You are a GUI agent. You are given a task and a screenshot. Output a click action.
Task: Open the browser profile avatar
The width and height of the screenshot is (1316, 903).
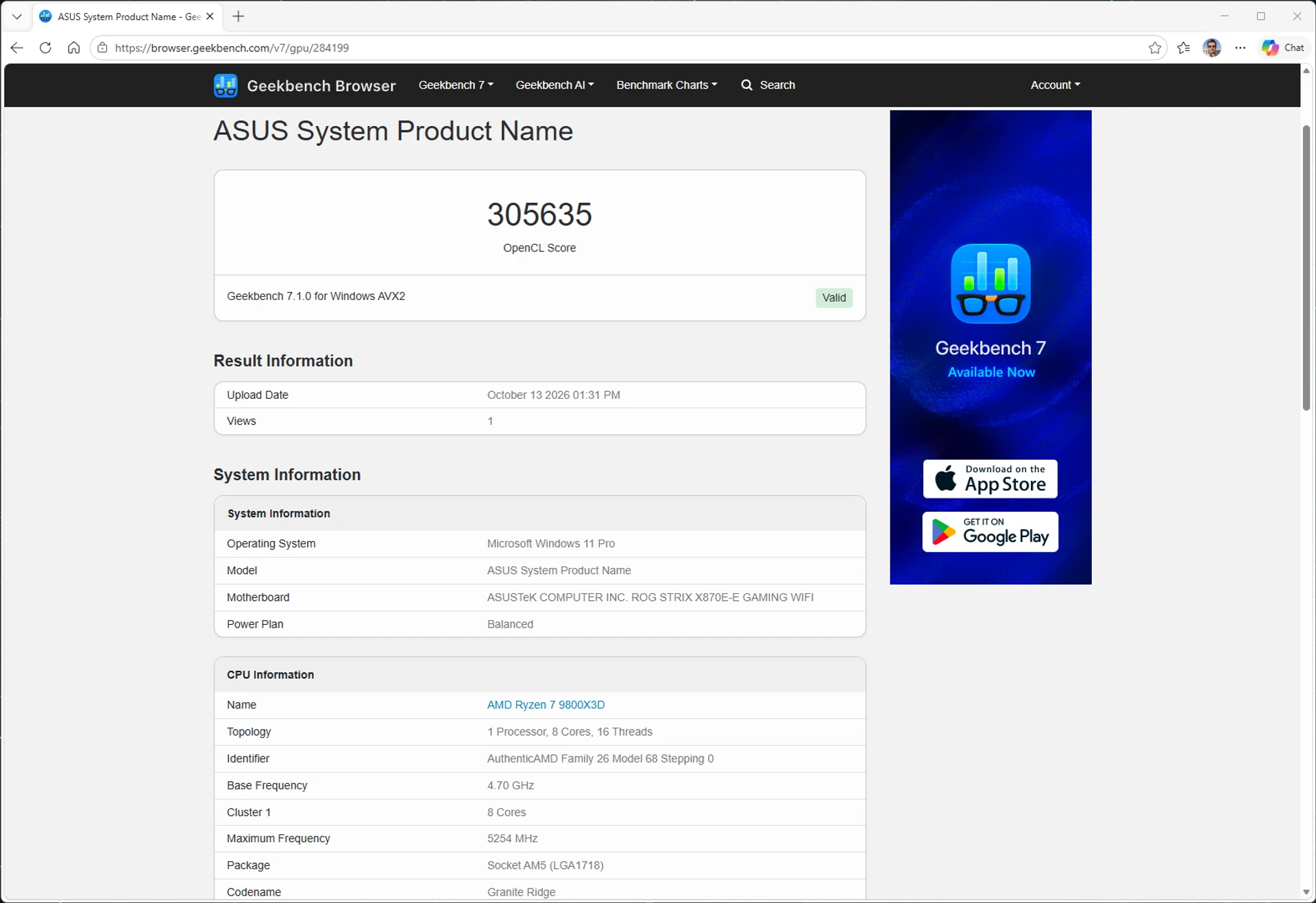(x=1212, y=48)
